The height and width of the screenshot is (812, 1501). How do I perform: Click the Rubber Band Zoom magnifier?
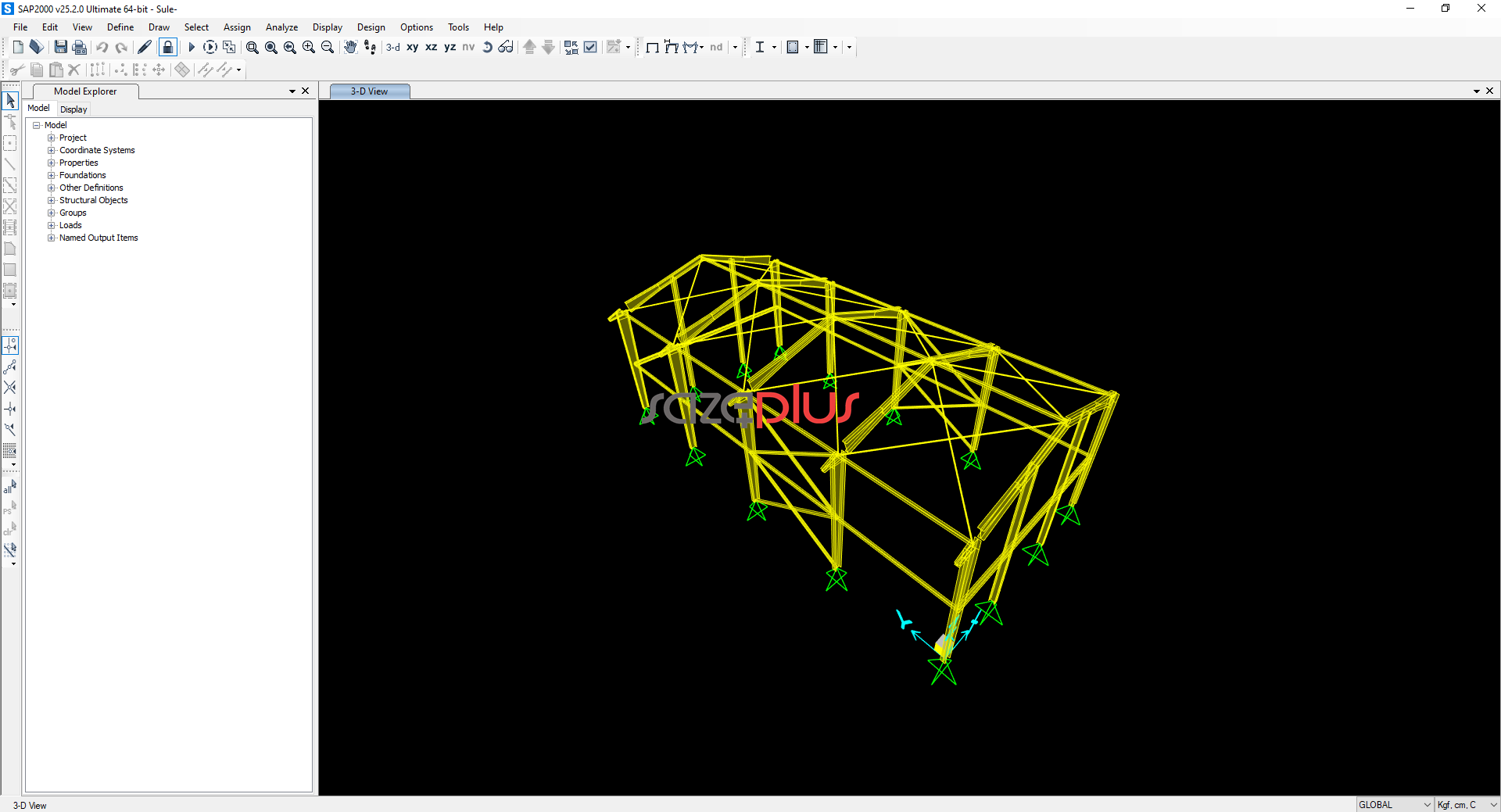[253, 47]
